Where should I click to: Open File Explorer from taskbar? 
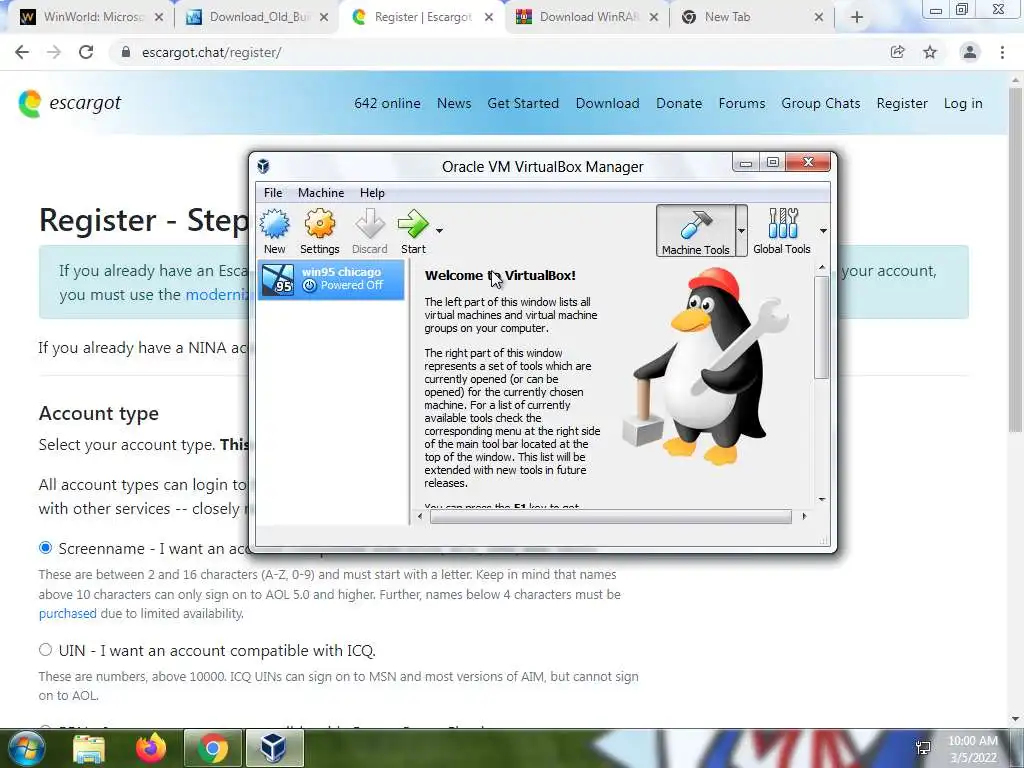(89, 748)
